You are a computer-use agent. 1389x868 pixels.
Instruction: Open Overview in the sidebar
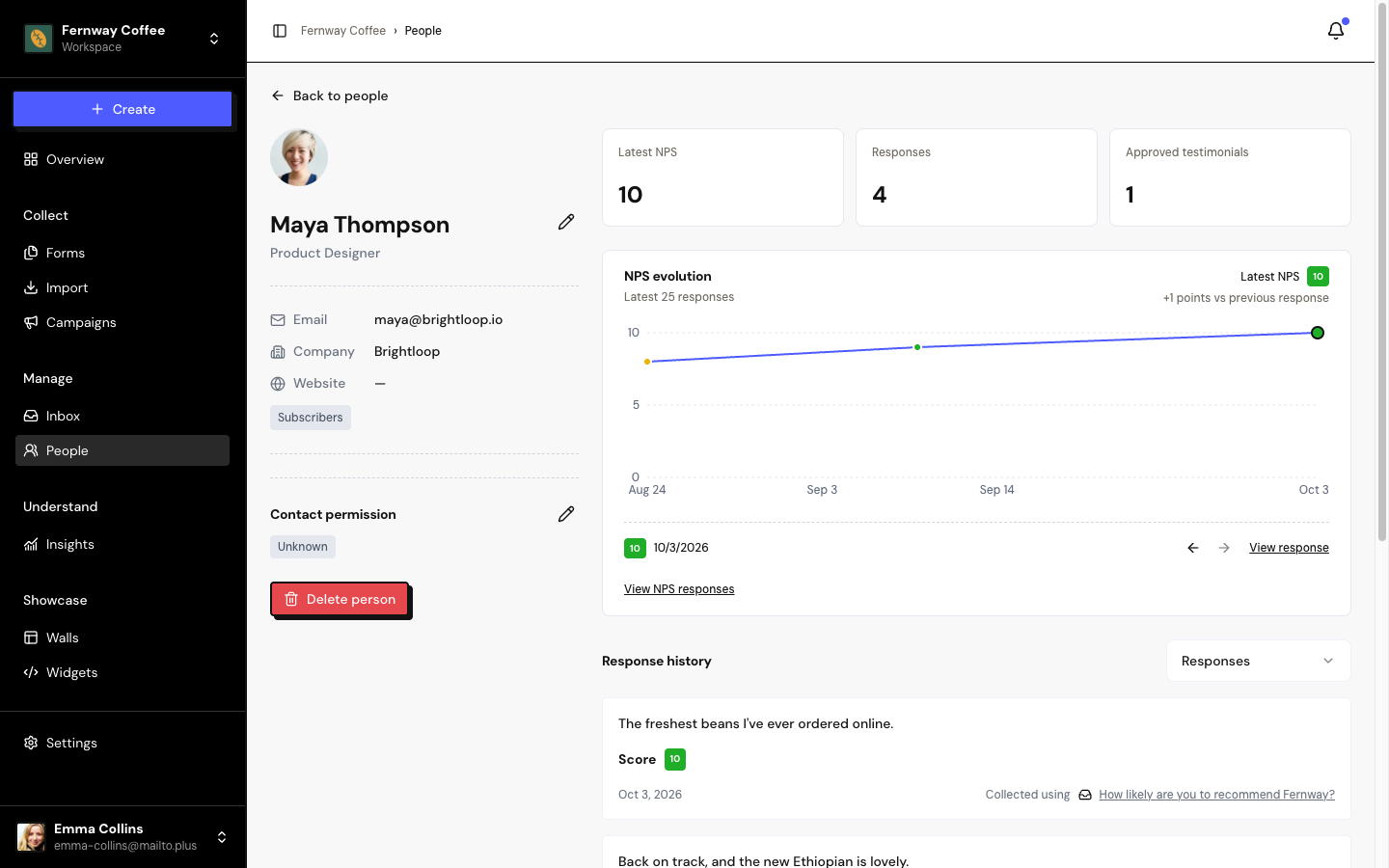tap(123, 159)
